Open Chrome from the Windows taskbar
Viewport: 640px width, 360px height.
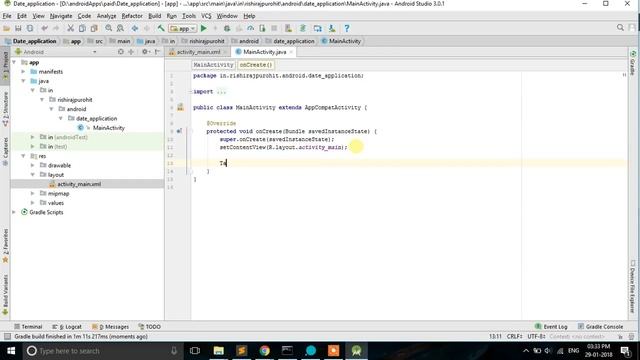(264, 351)
